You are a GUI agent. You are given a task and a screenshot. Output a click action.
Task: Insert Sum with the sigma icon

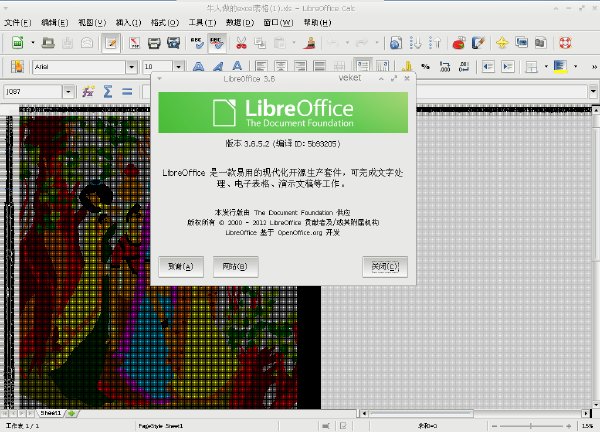108,91
